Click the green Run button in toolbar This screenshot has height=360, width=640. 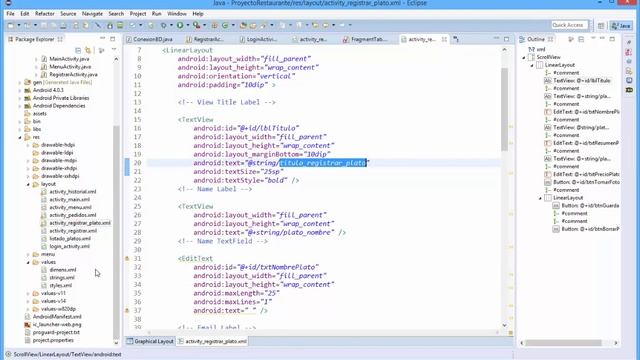(x=180, y=25)
